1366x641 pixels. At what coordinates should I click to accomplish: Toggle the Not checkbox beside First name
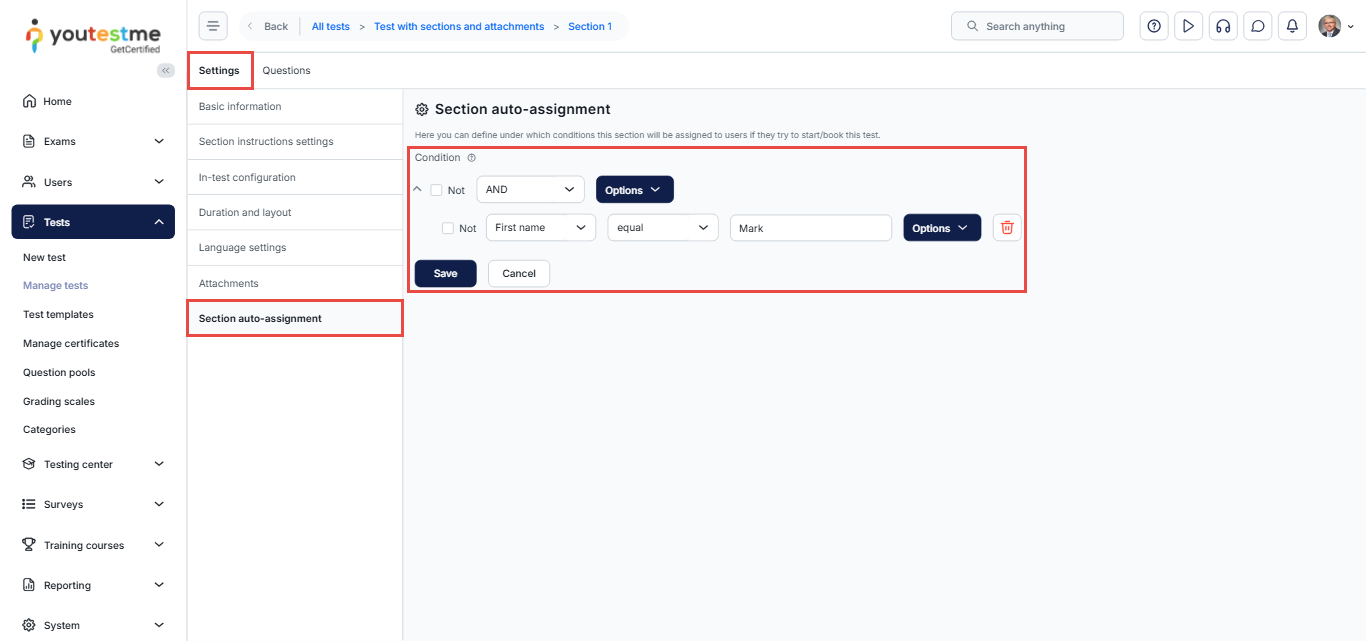point(448,228)
